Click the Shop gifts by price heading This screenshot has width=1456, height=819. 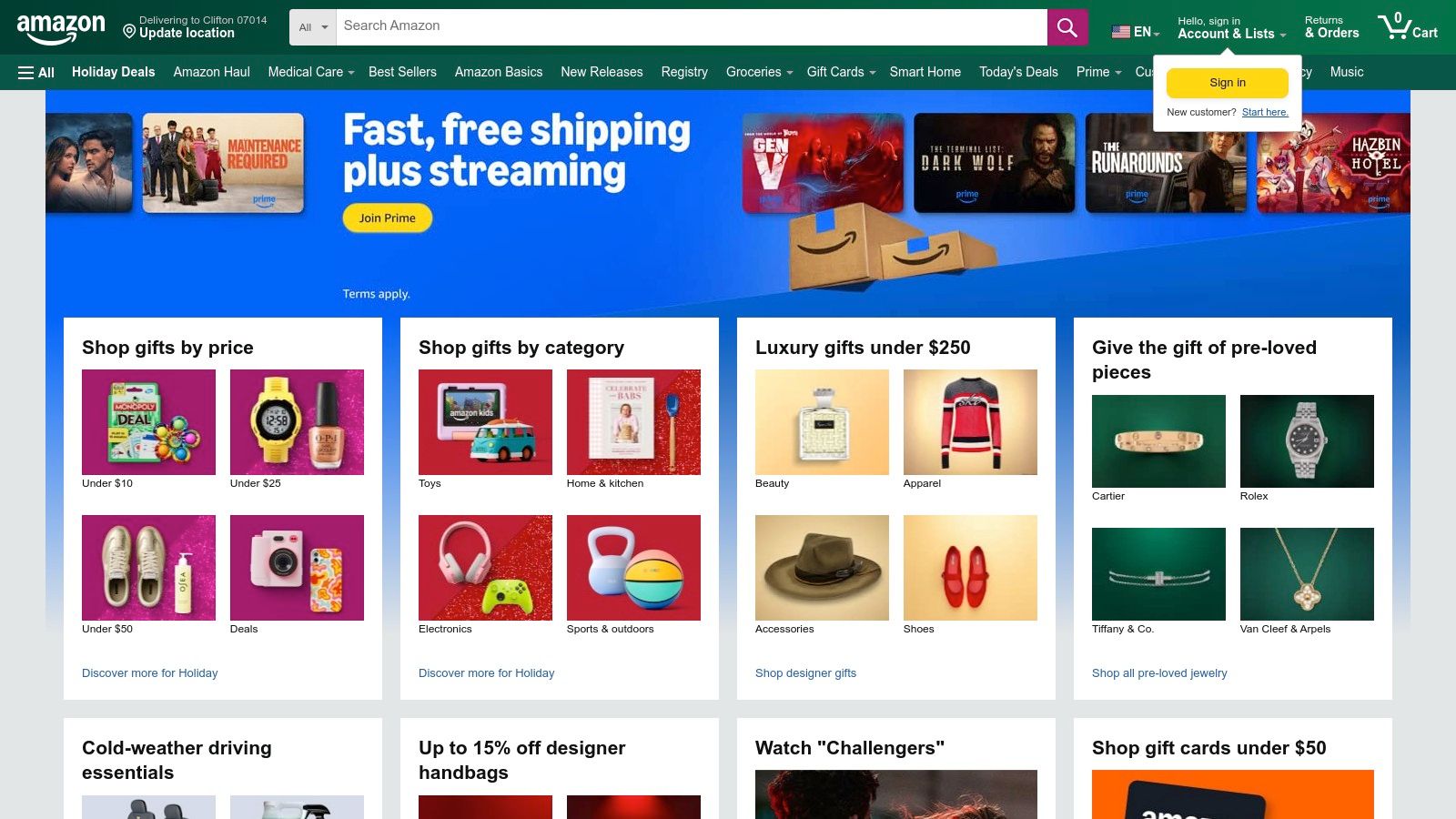167,348
